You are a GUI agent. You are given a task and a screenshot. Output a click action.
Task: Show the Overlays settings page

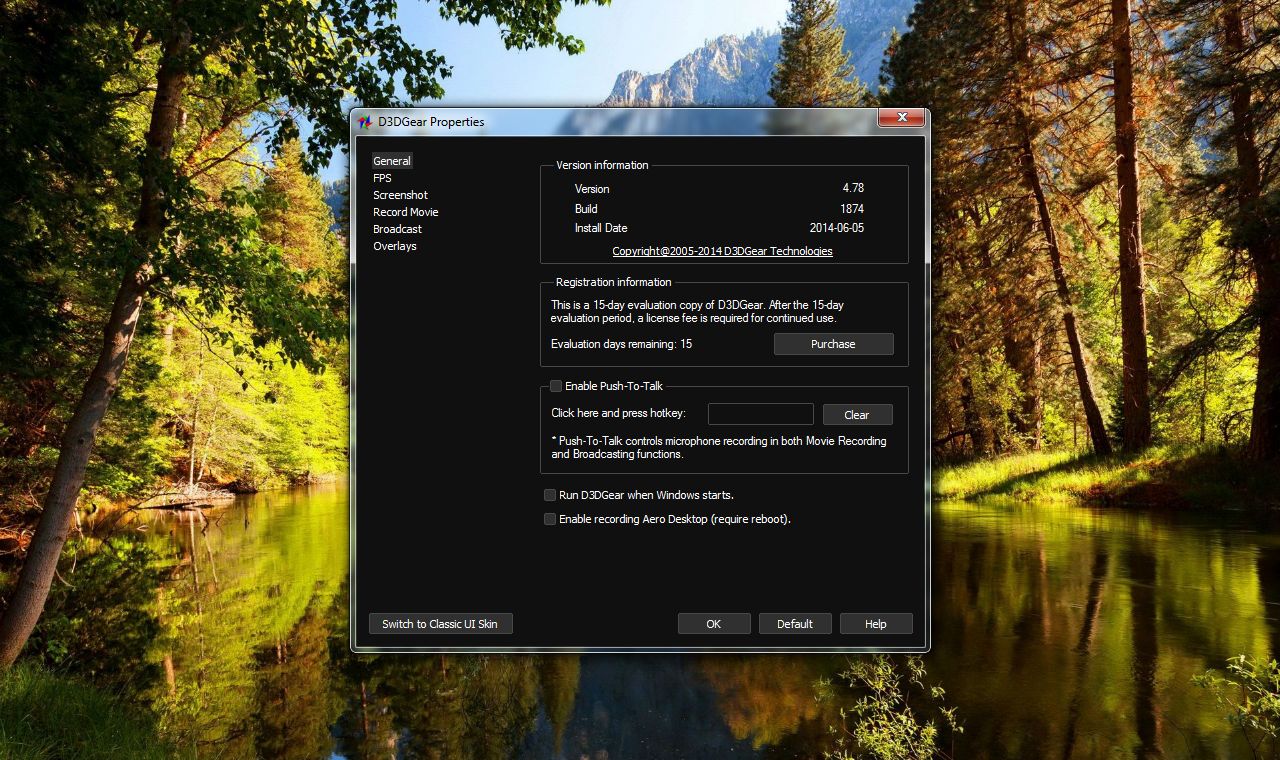pyautogui.click(x=394, y=246)
